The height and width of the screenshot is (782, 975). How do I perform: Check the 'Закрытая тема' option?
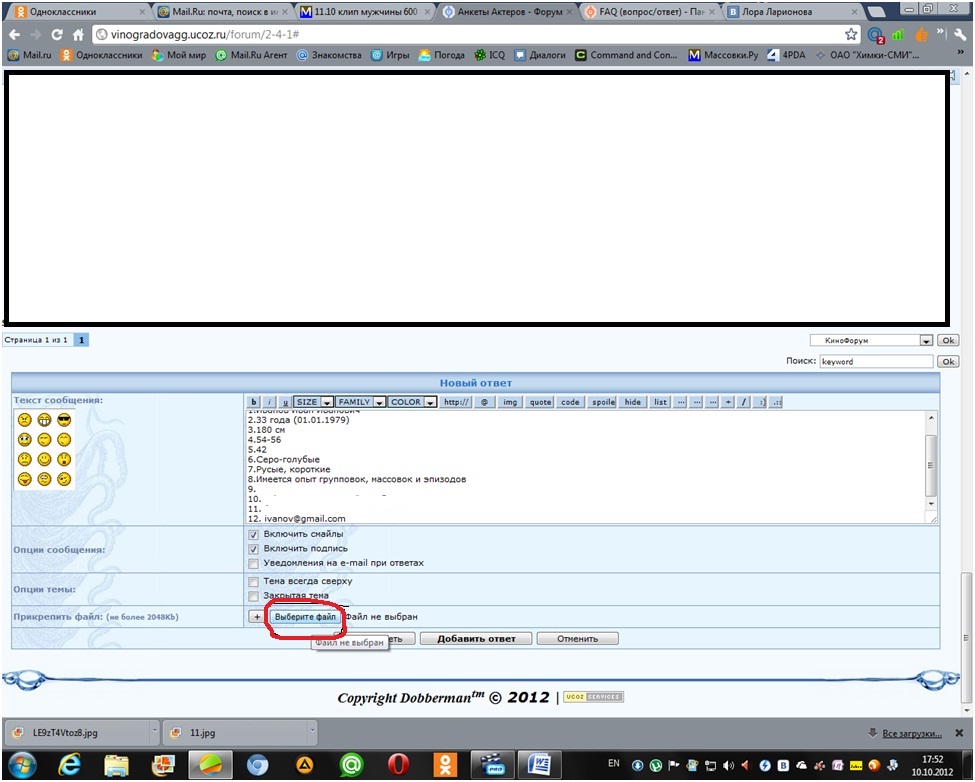(253, 597)
